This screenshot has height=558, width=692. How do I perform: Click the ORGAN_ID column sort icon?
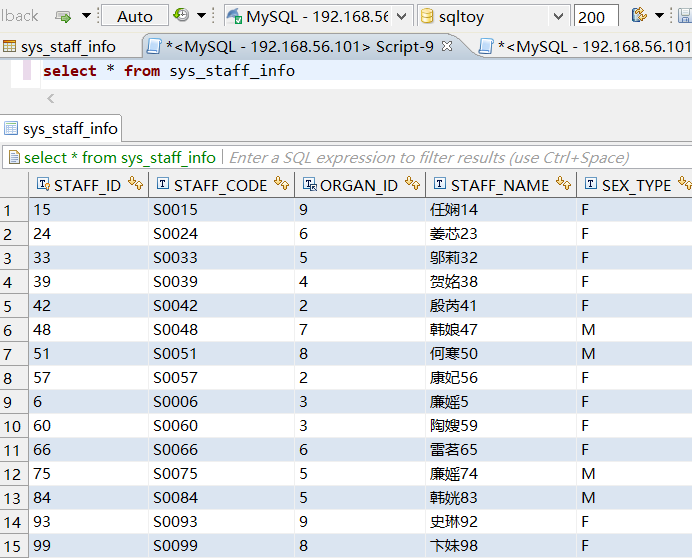click(x=413, y=184)
